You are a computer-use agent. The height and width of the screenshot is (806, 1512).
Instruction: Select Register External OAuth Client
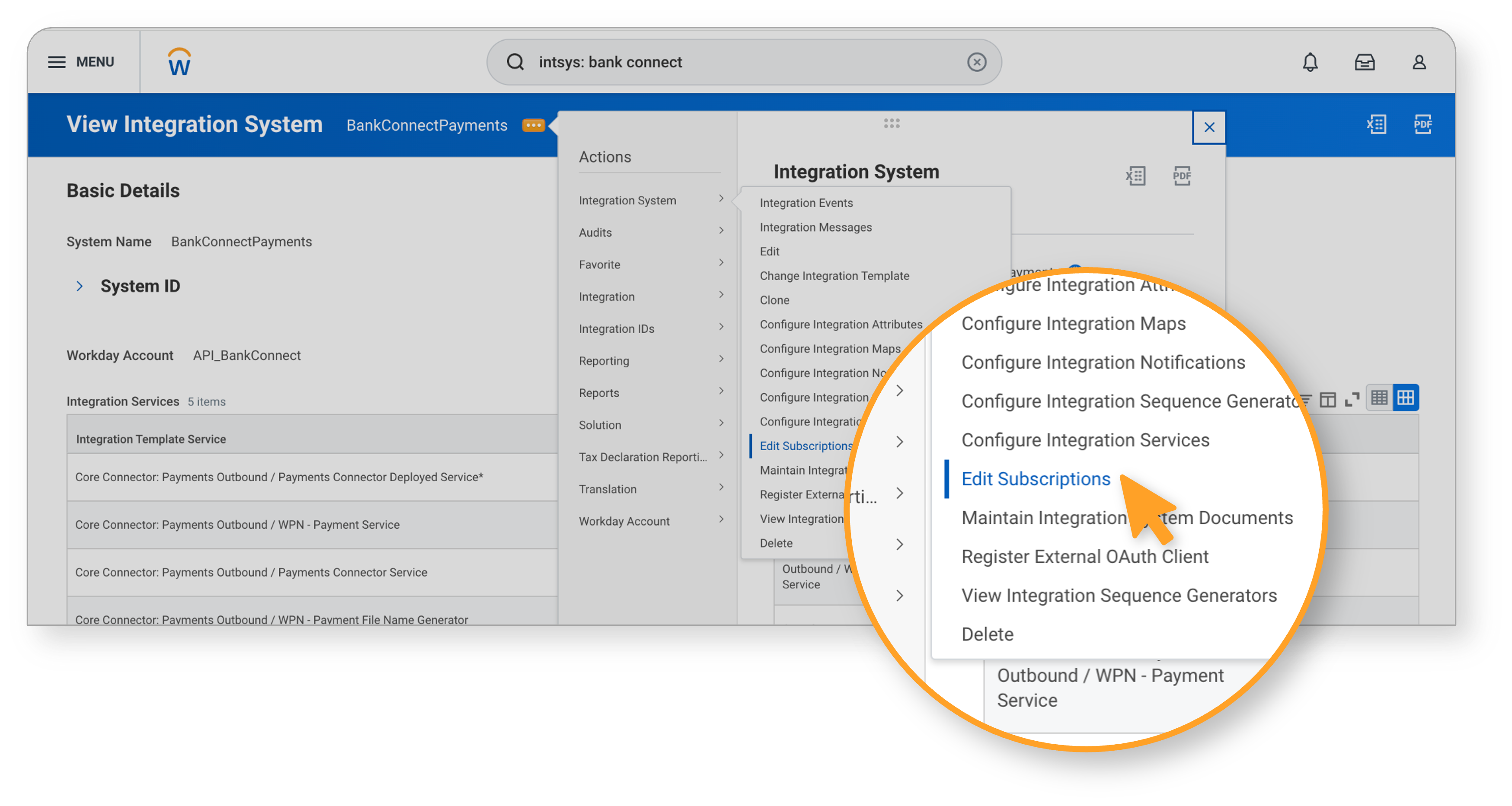point(1085,556)
